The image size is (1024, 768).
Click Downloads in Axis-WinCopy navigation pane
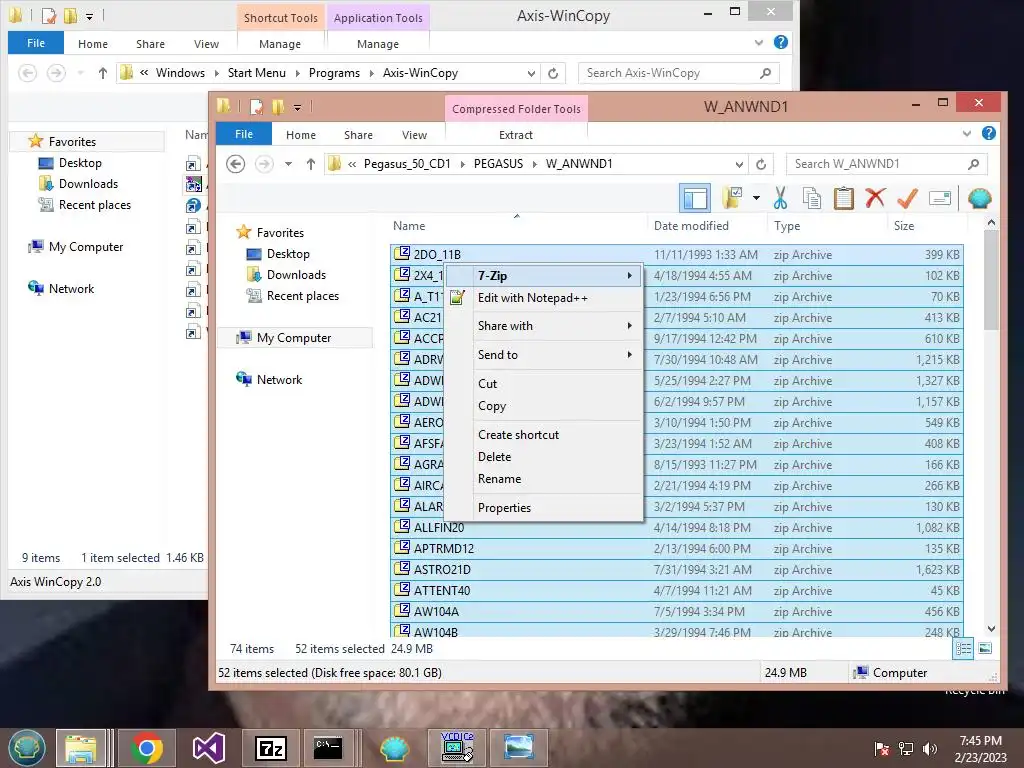coord(88,184)
